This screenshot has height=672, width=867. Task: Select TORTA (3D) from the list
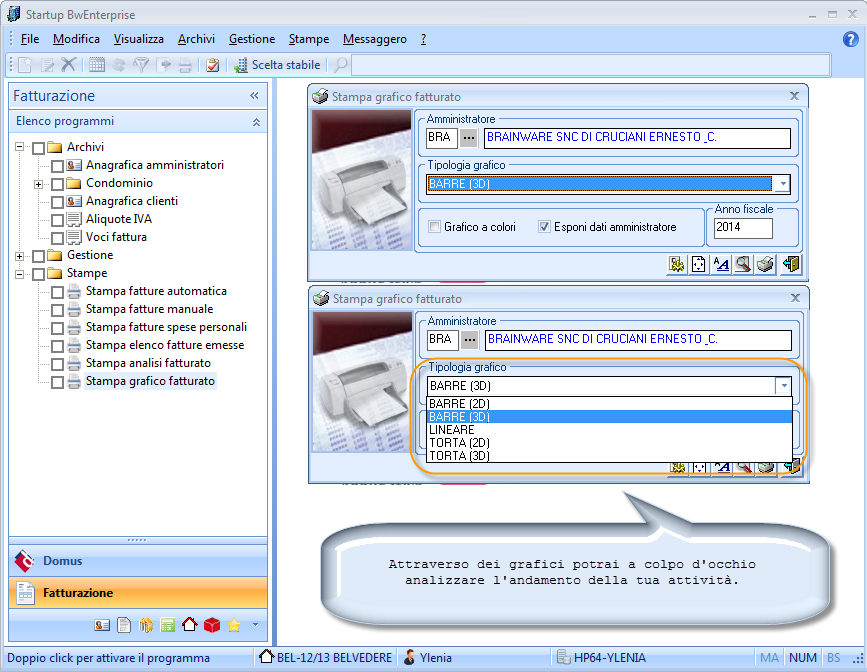tap(459, 456)
